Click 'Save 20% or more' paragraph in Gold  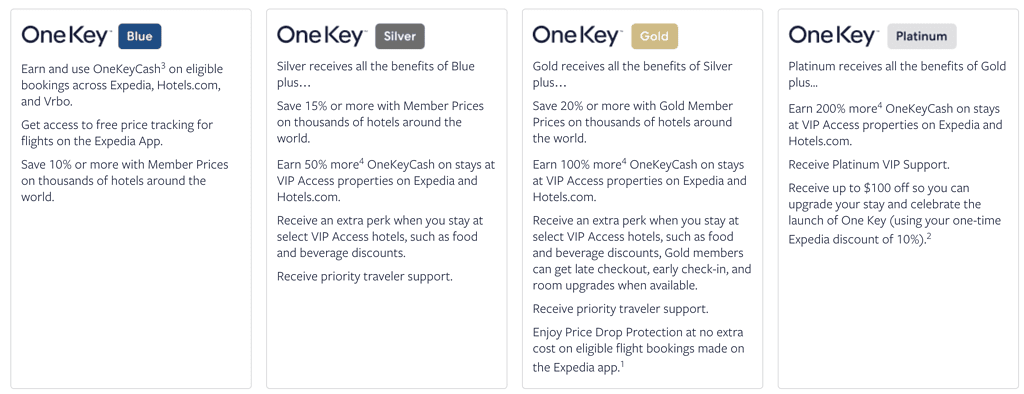633,122
